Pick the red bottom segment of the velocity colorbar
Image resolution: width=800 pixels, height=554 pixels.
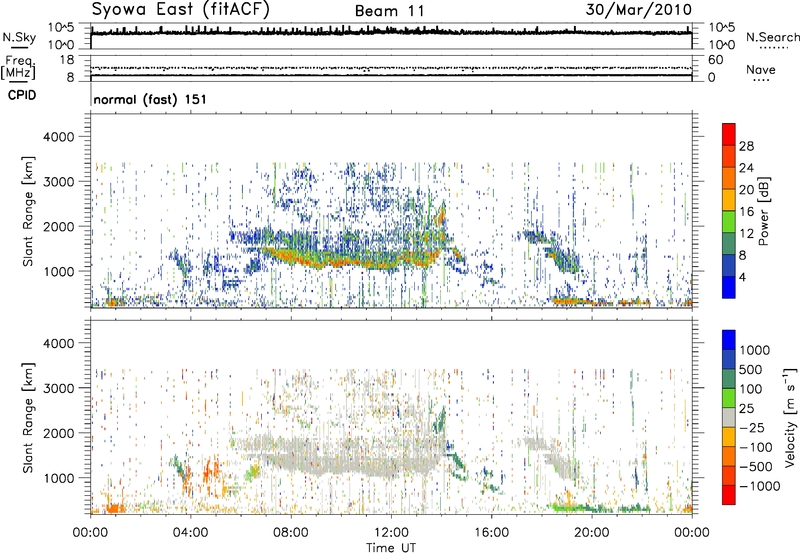coord(729,495)
